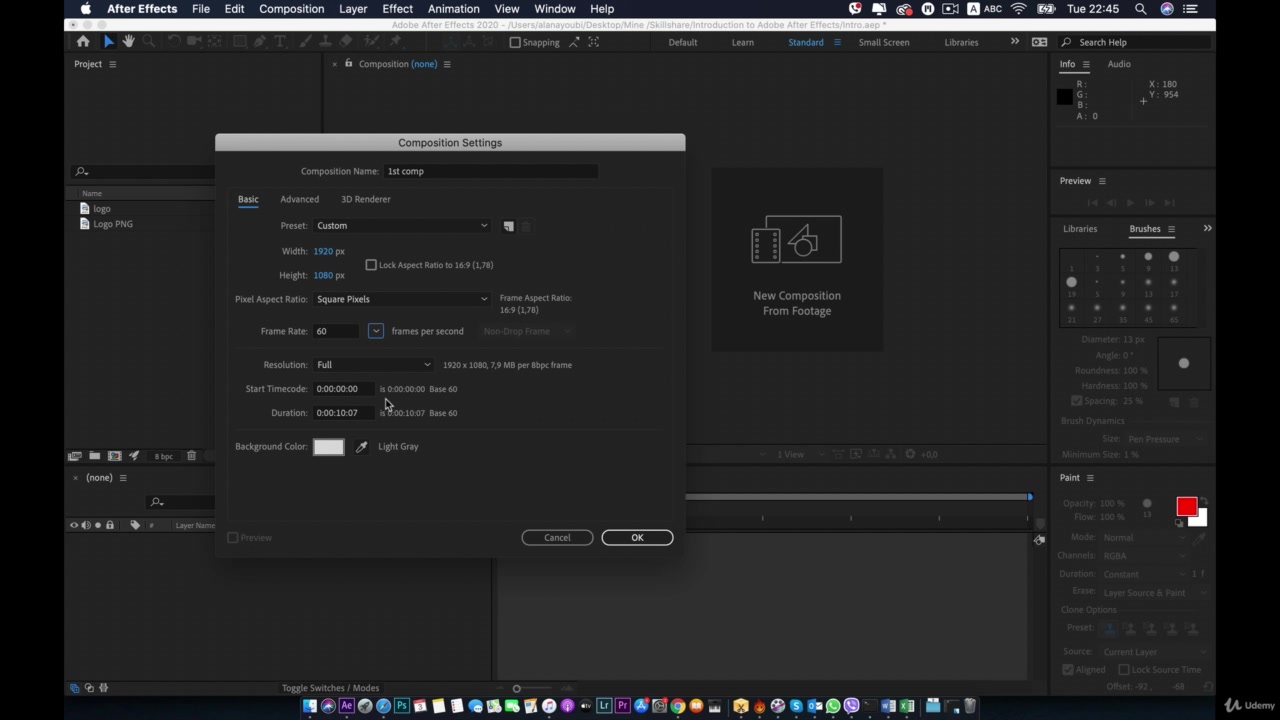The height and width of the screenshot is (720, 1280).
Task: Click the save preset icon beside Preset
Action: coord(508,226)
